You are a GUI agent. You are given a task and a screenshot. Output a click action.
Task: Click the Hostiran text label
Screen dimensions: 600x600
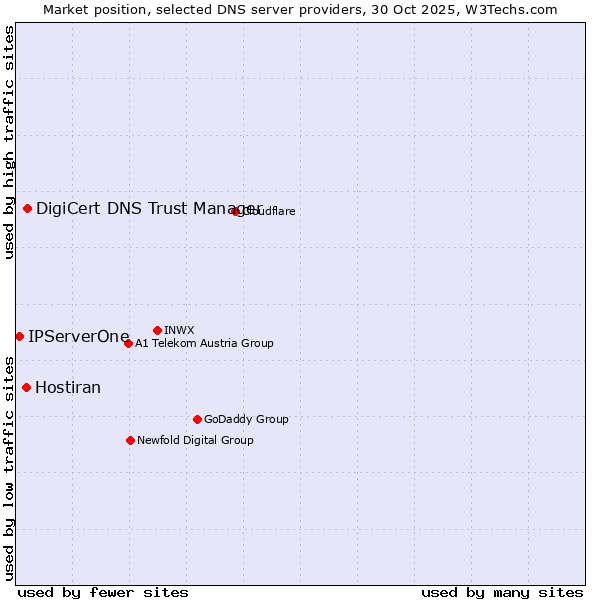(x=68, y=387)
